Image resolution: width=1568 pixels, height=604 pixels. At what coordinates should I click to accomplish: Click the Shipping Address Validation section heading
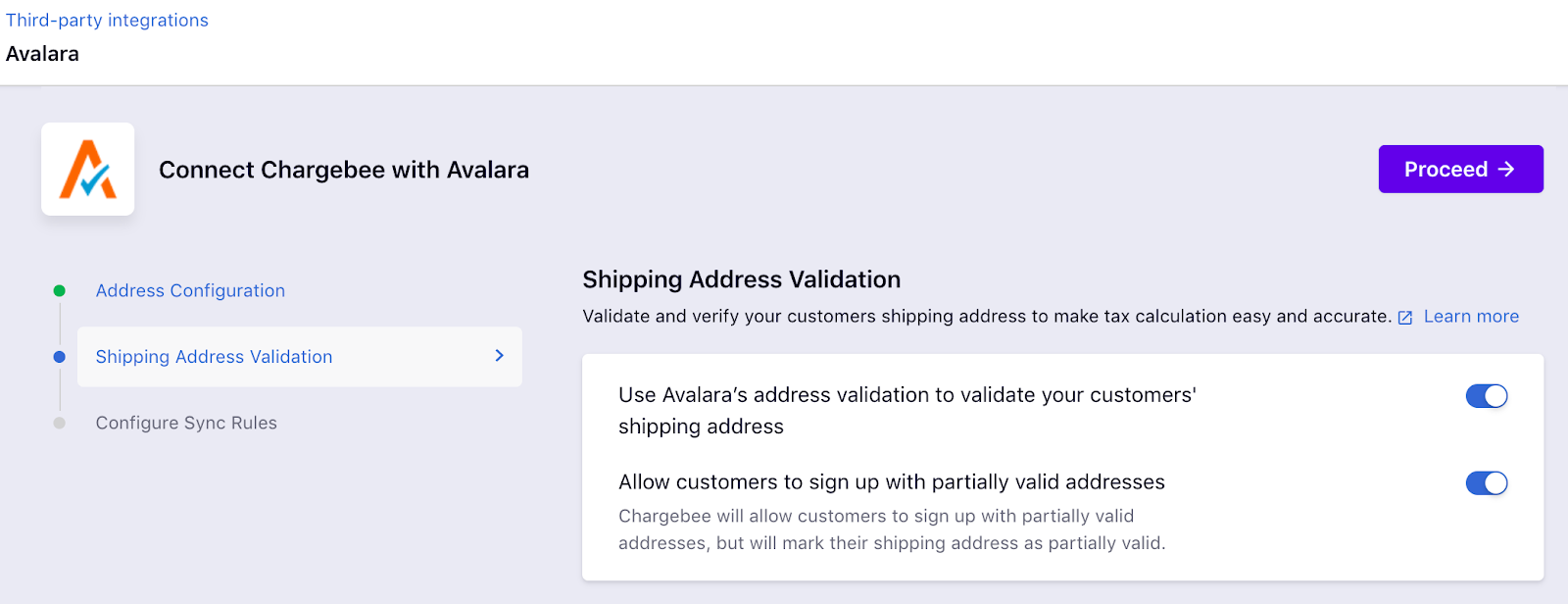(x=742, y=279)
